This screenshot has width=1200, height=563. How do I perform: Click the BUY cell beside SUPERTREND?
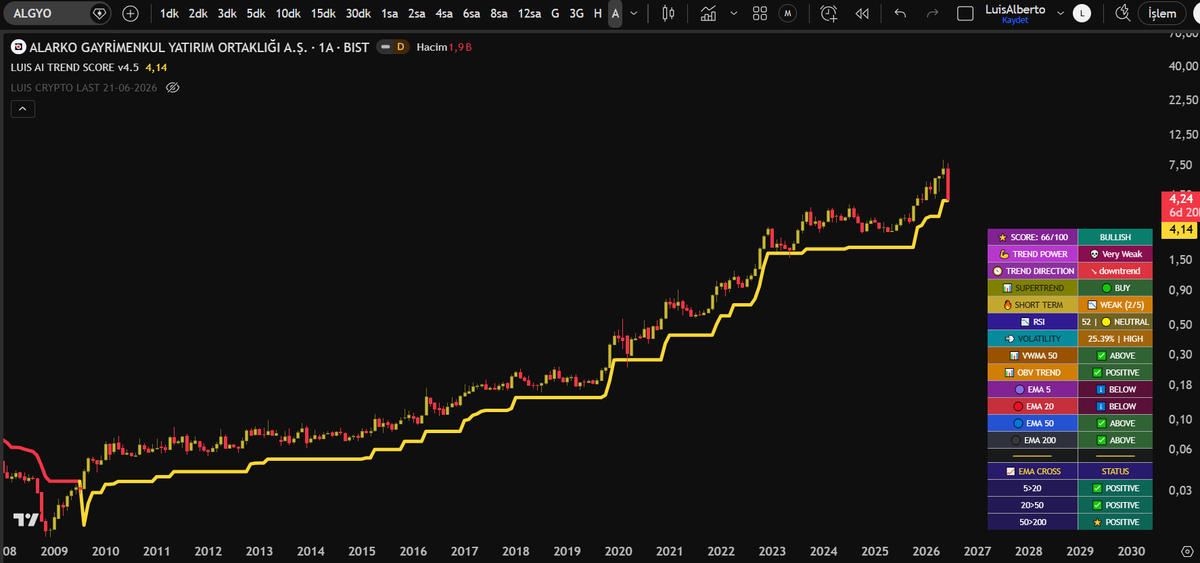tap(1115, 288)
